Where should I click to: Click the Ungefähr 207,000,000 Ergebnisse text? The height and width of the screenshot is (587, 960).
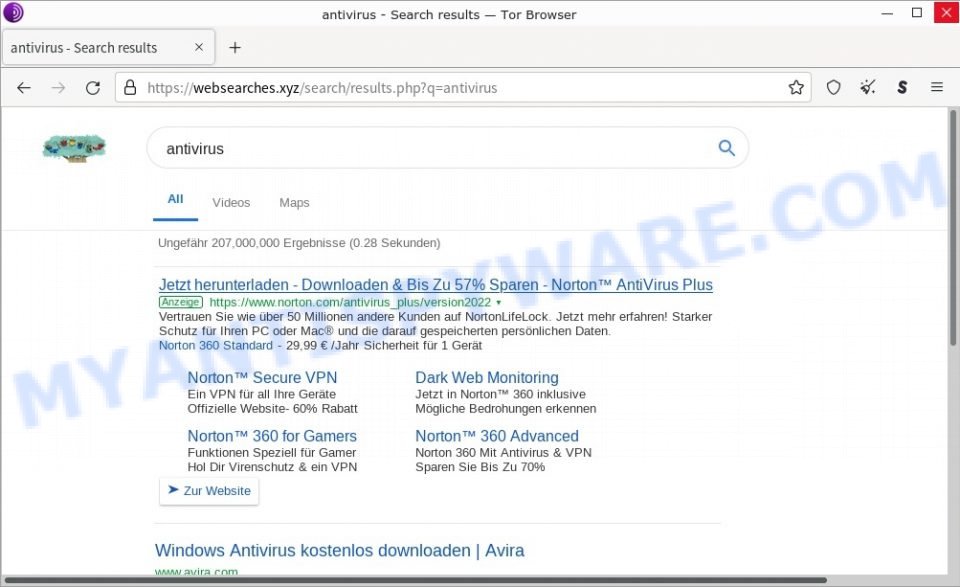pyautogui.click(x=299, y=243)
